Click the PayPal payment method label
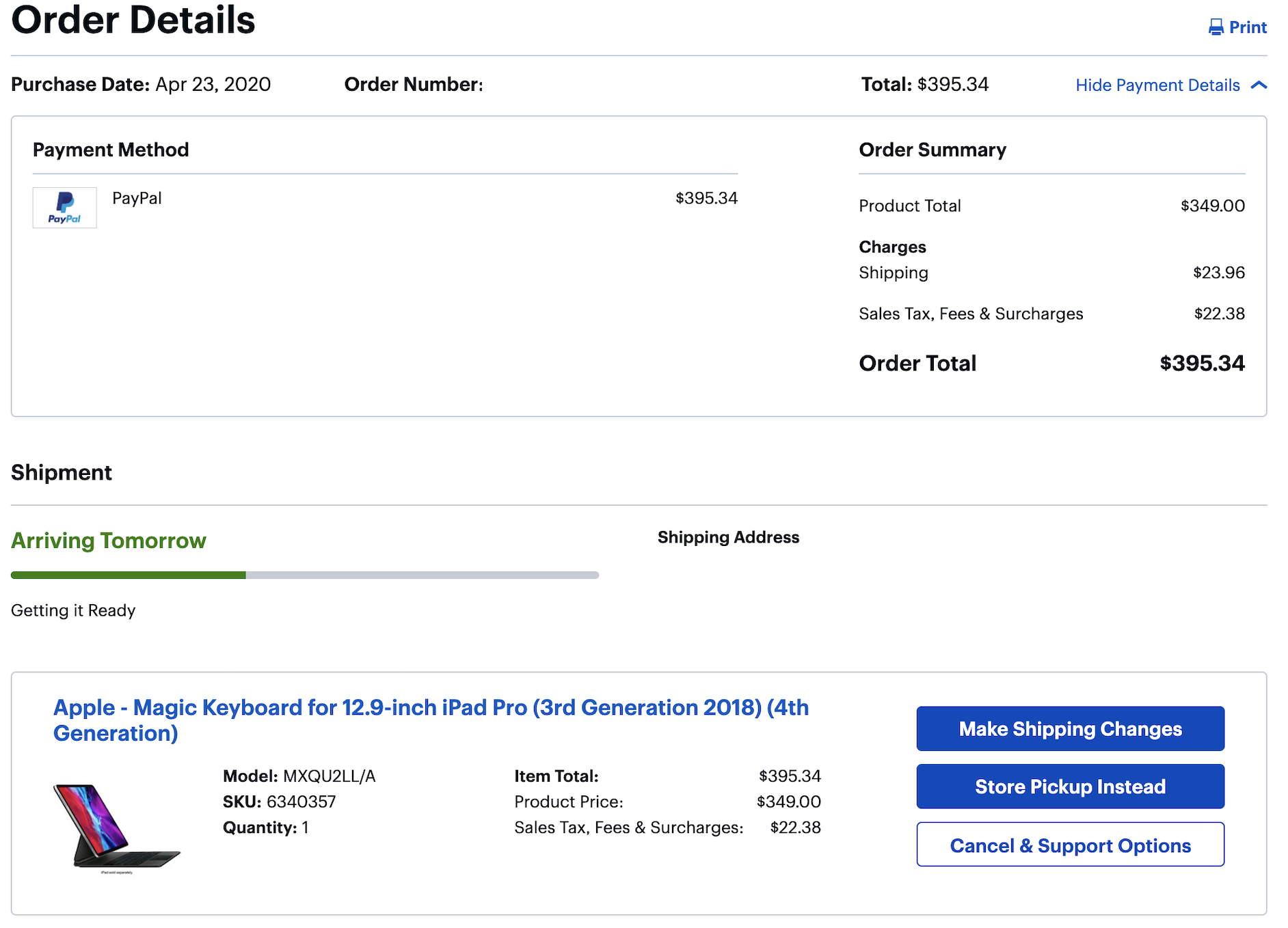 pos(137,198)
